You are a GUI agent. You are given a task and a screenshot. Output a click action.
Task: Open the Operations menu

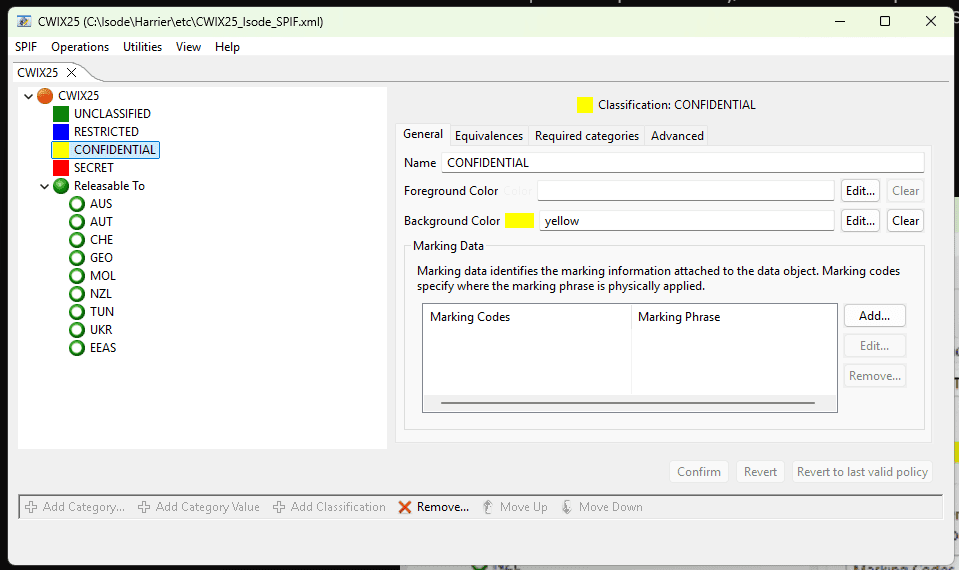[x=80, y=47]
